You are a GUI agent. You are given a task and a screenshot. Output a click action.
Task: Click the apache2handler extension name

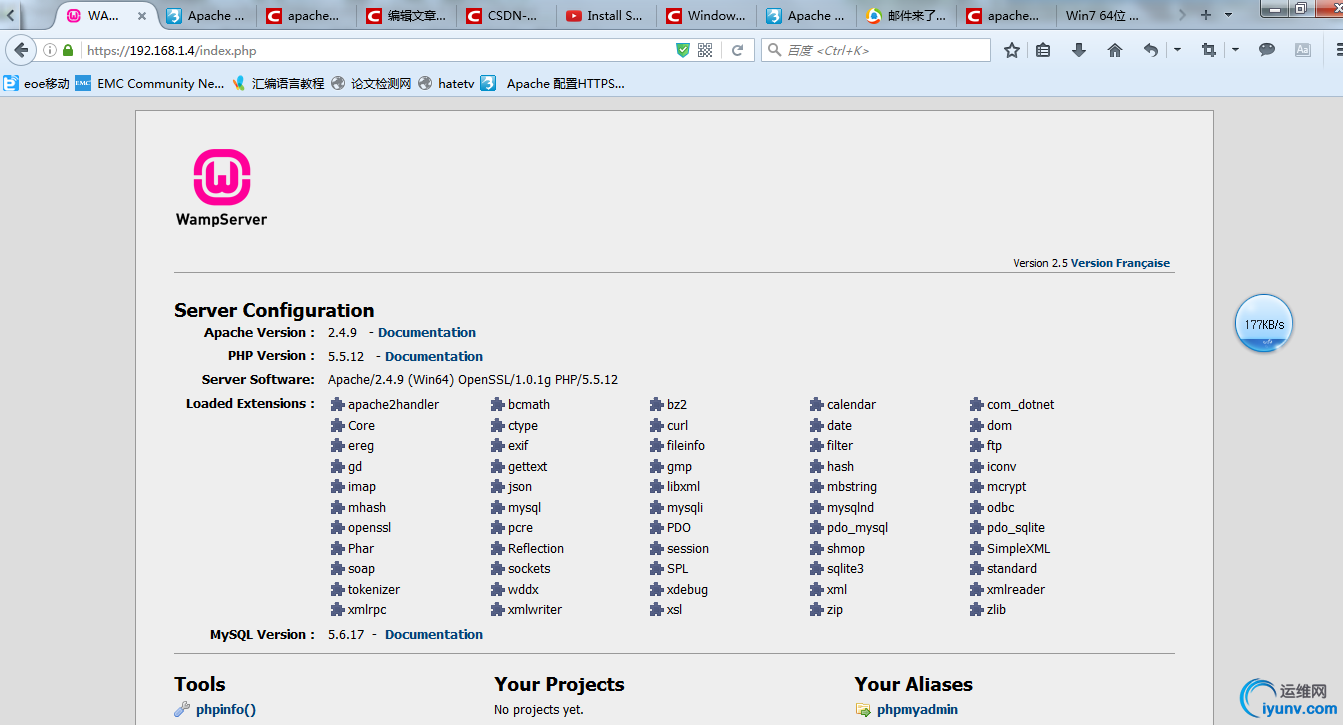(x=393, y=405)
